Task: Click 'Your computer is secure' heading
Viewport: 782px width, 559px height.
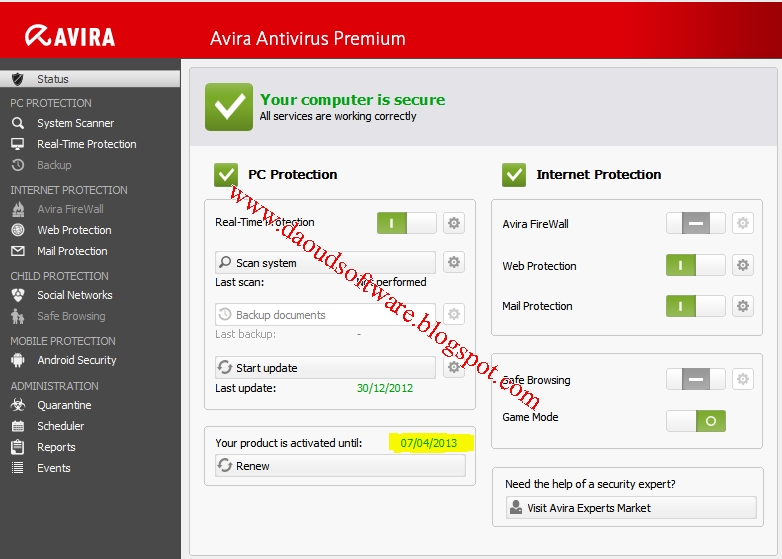Action: (x=353, y=99)
